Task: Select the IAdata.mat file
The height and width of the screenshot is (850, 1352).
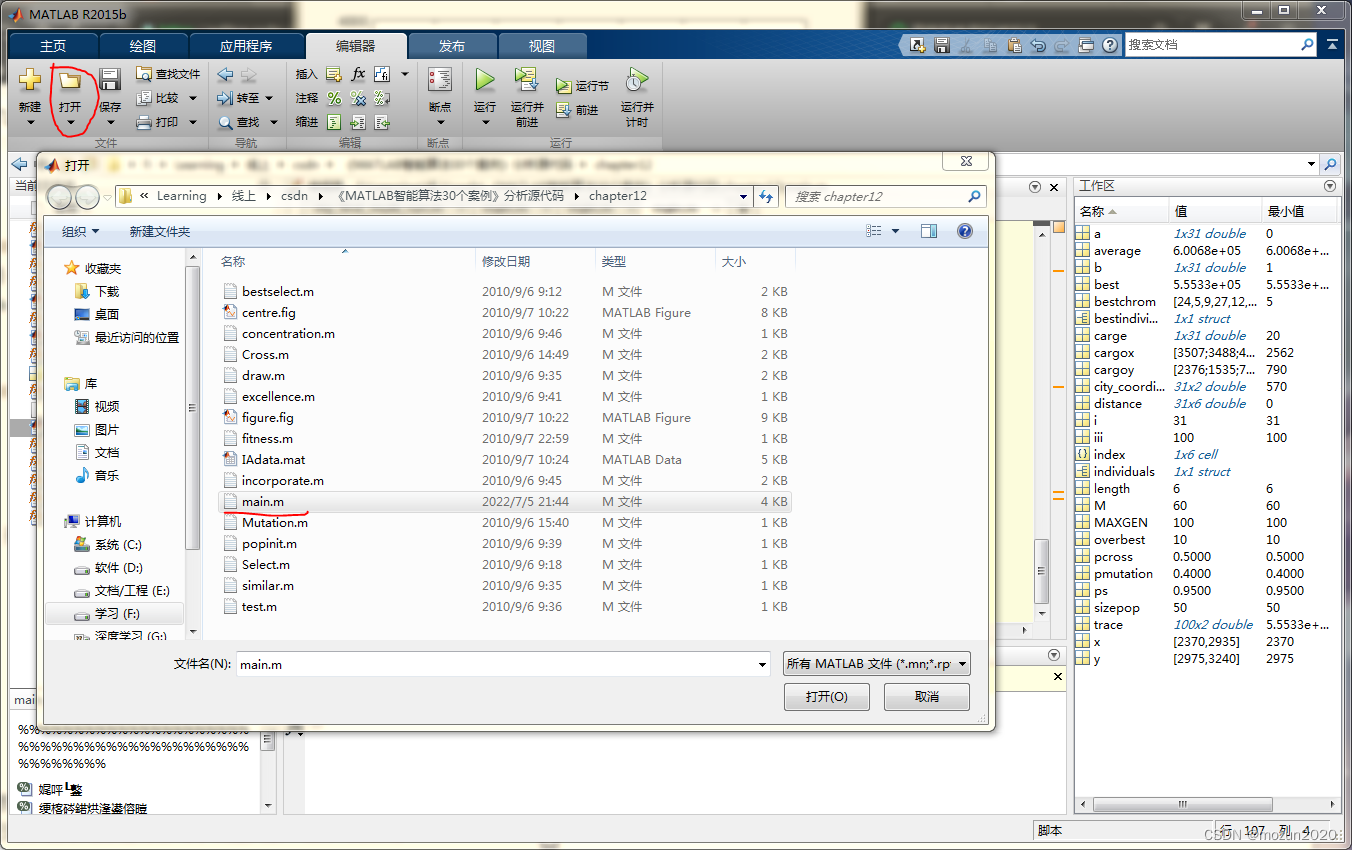Action: (x=505, y=459)
